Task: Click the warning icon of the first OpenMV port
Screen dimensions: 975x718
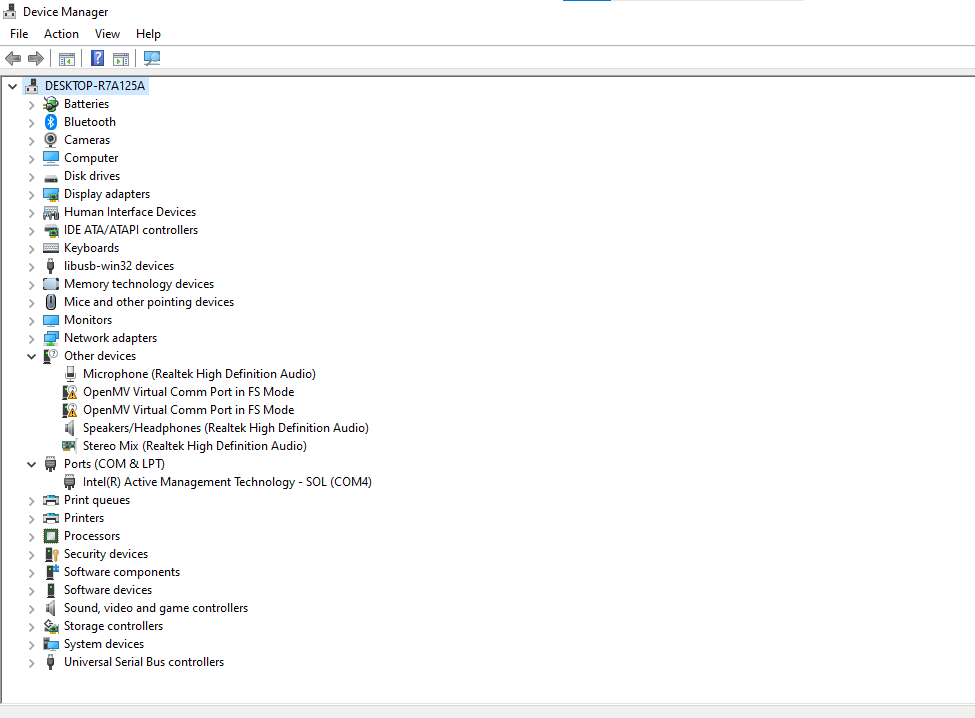Action: coord(70,392)
